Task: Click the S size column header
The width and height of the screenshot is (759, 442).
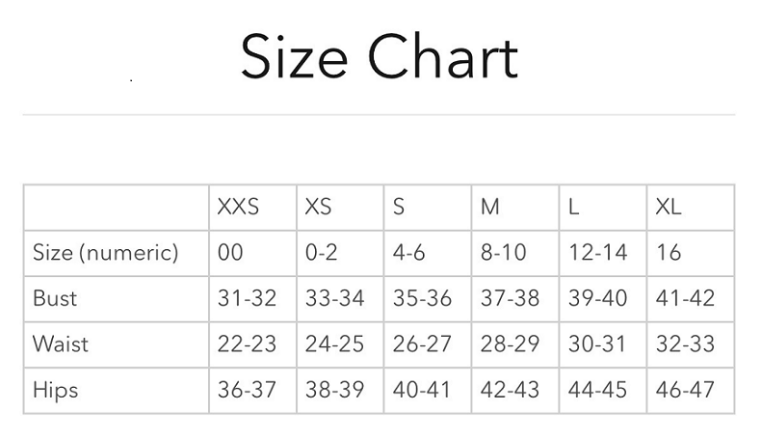Action: [x=399, y=207]
